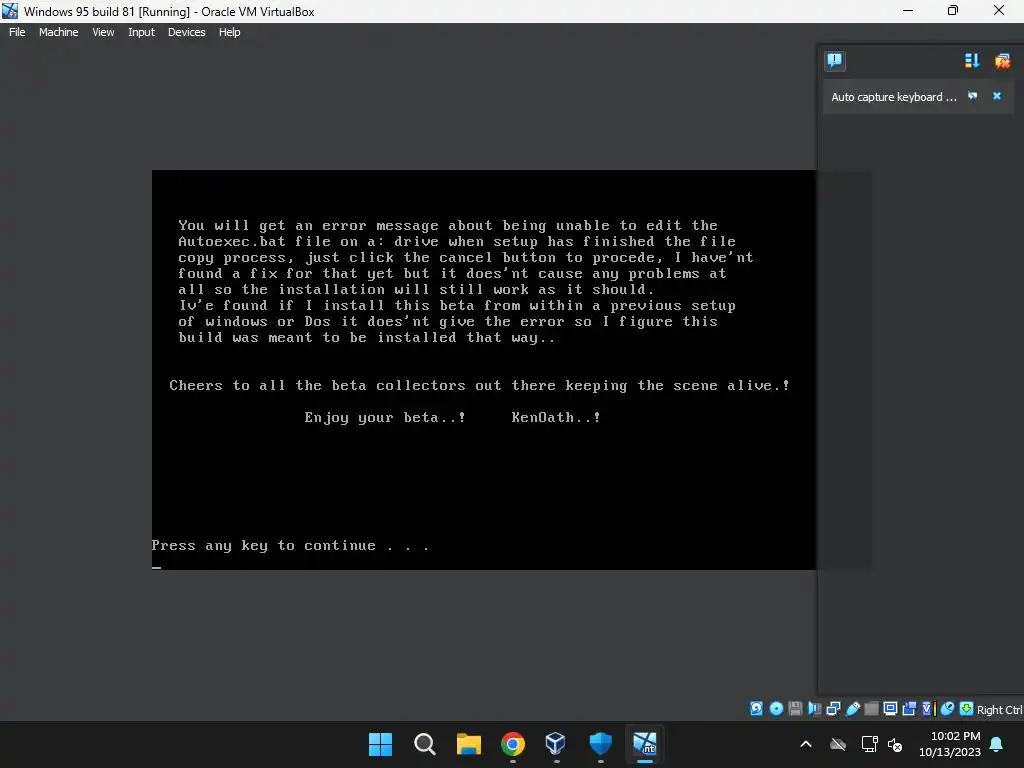The height and width of the screenshot is (768, 1024).
Task: Select the running Windows 95 VM taskbar icon
Action: [645, 744]
